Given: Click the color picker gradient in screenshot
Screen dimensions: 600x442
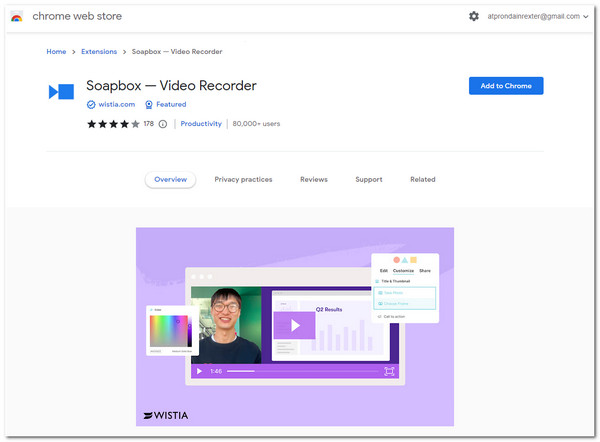Looking at the screenshot, I should point(168,331).
